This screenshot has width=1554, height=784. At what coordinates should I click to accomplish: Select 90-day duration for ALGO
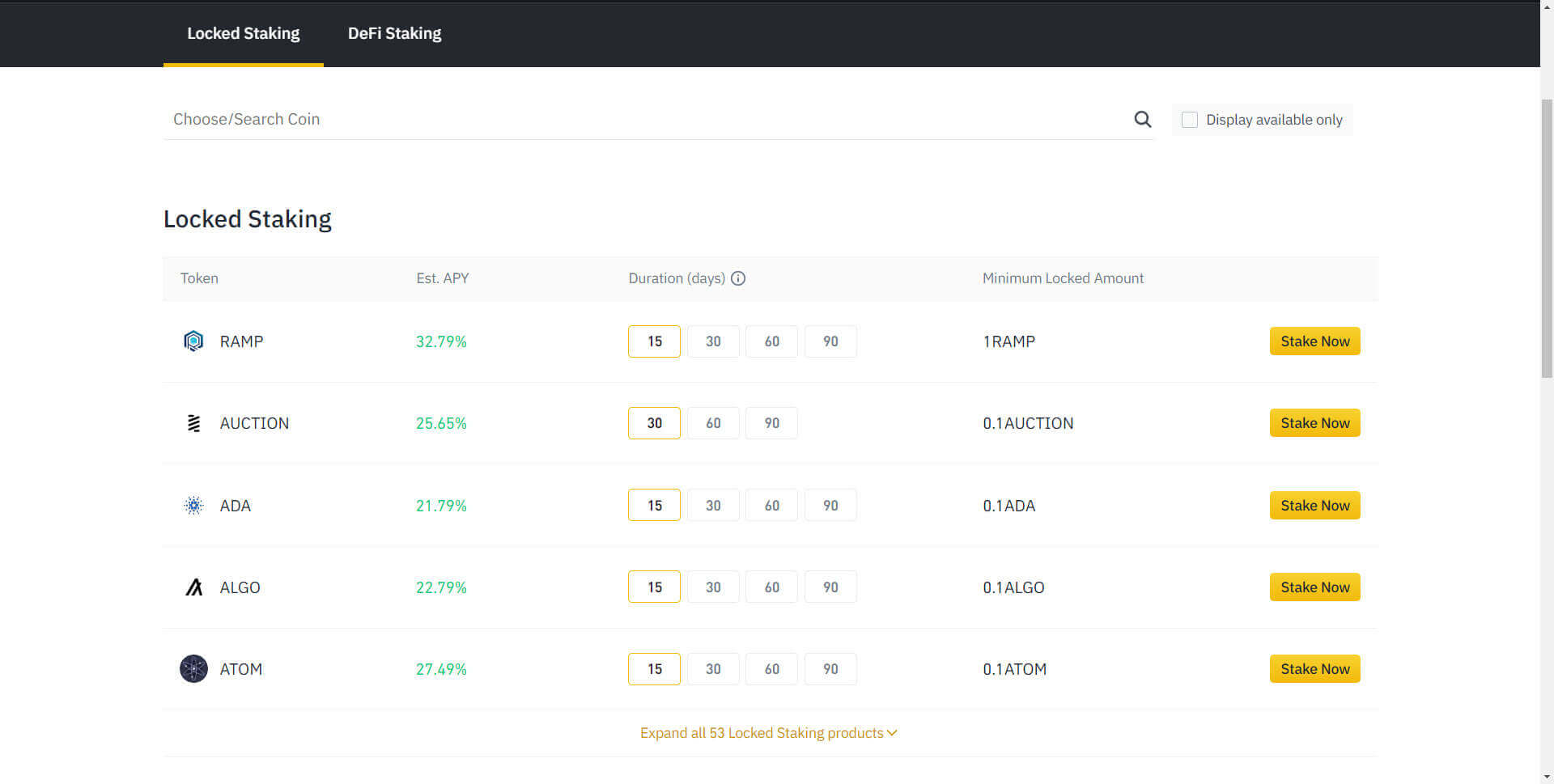830,587
